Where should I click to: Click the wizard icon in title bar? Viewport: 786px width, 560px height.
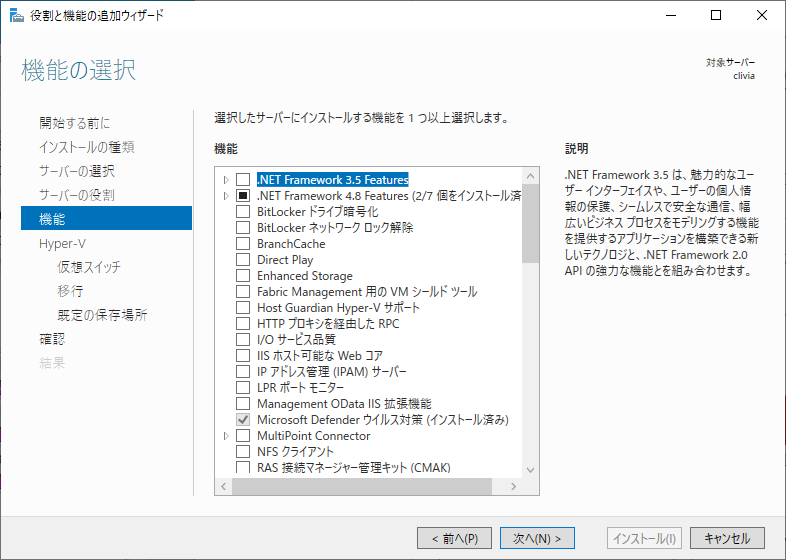(x=17, y=16)
